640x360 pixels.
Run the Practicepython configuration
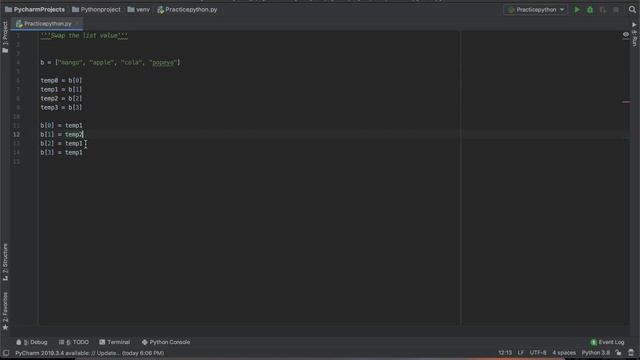tap(577, 10)
